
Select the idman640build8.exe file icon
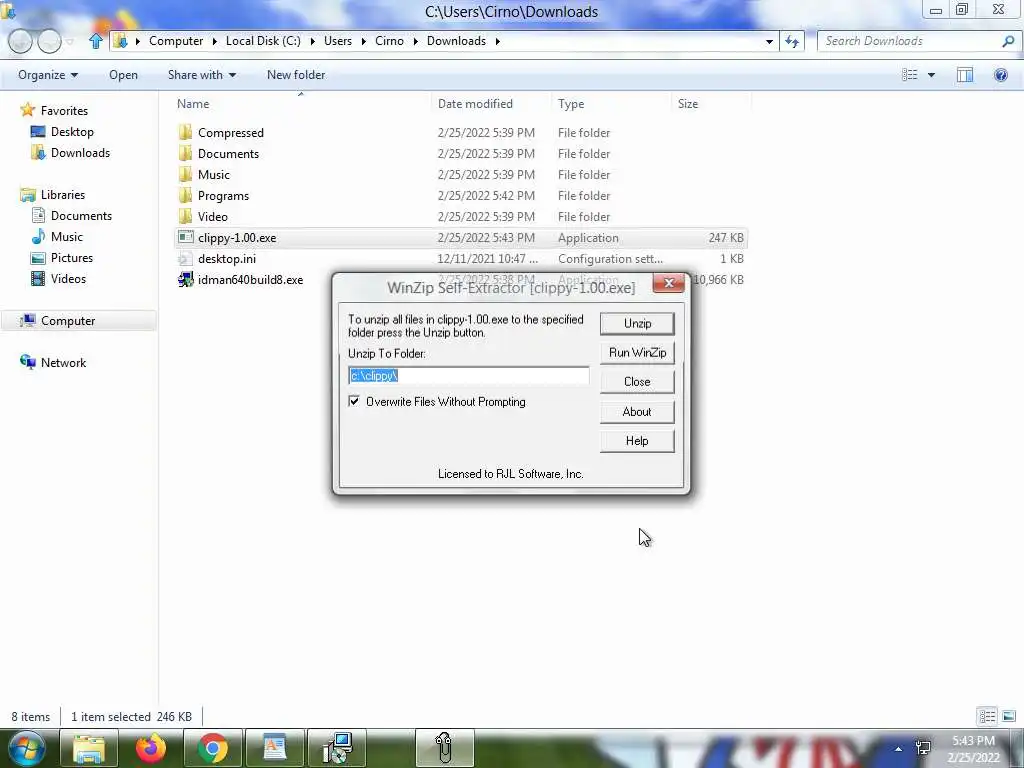point(185,280)
